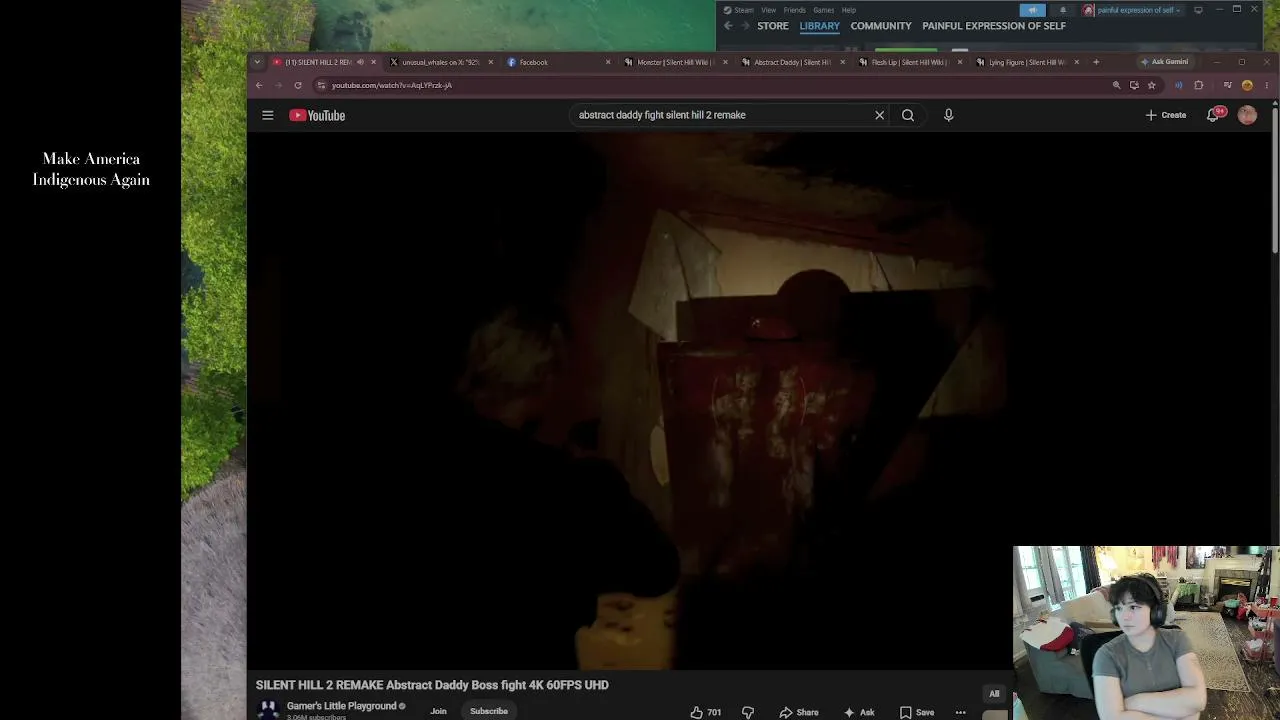
Task: Open PAINFUL EXPRESSION OF SELF profile in Steam
Action: [994, 26]
